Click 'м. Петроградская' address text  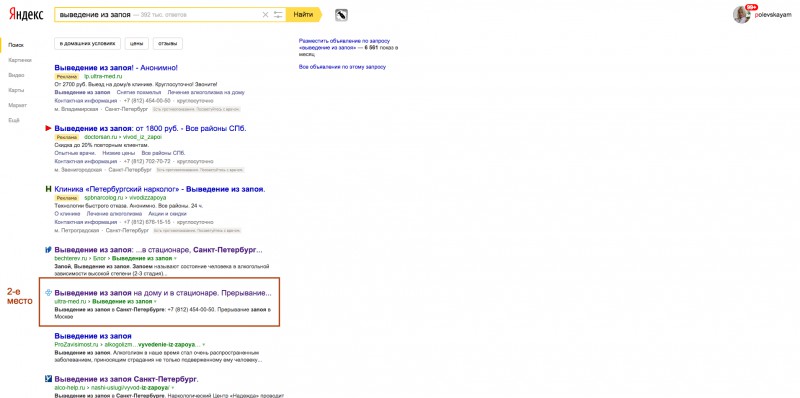[x=77, y=230]
